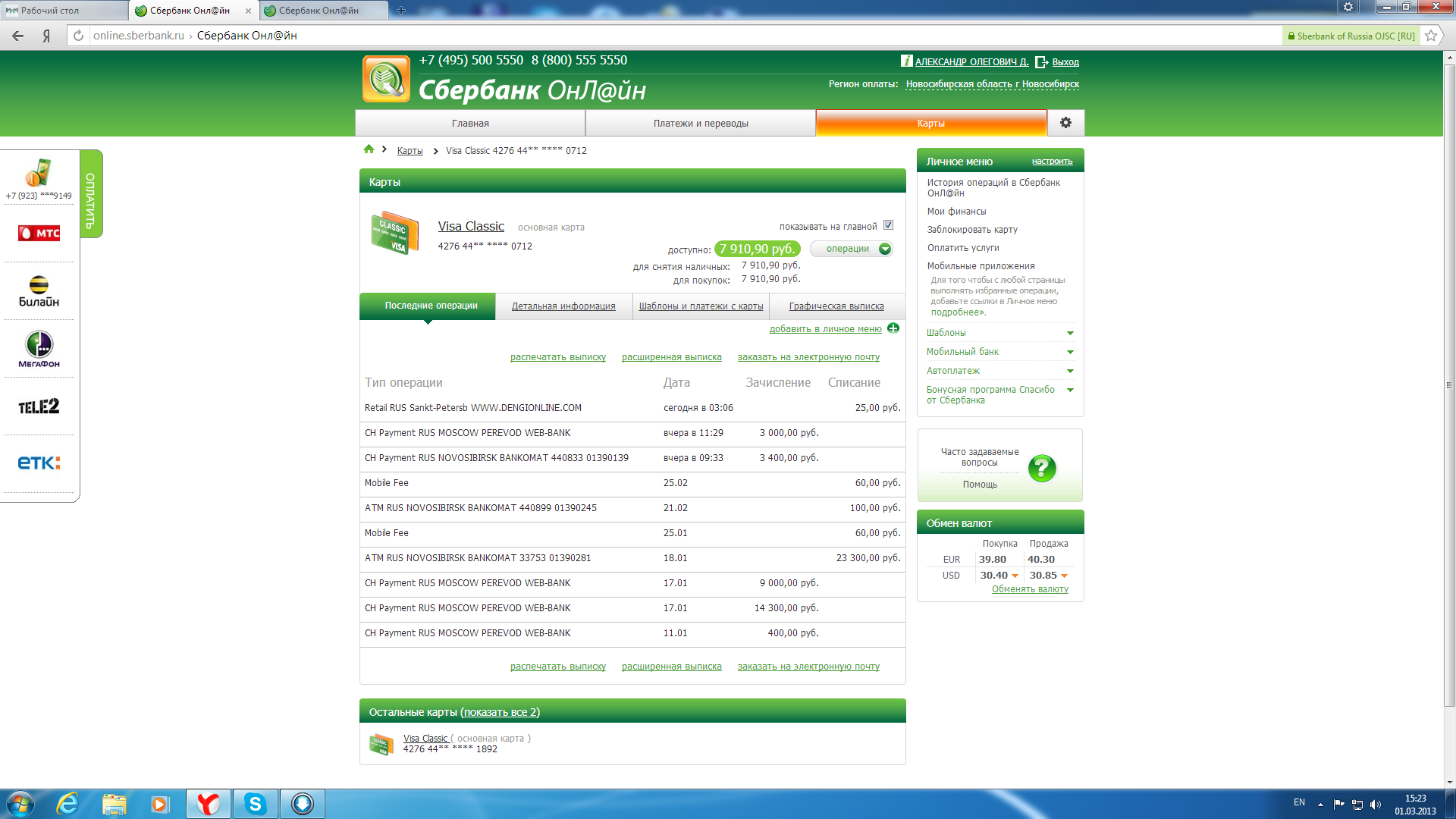This screenshot has height=819, width=1456.
Task: Select the МегаФон operator logo
Action: [x=39, y=349]
